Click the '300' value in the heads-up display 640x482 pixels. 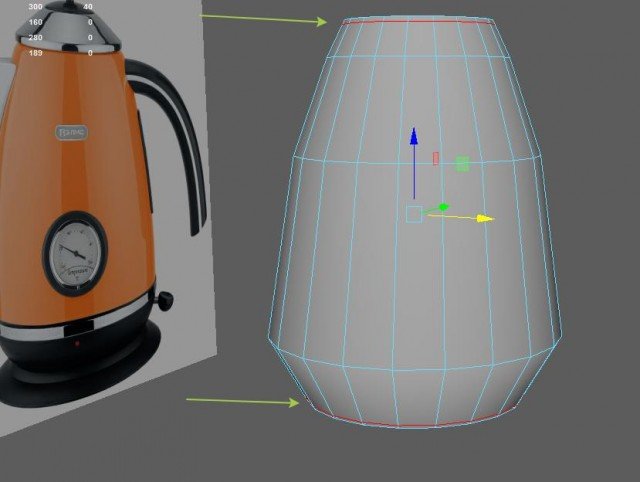click(35, 7)
